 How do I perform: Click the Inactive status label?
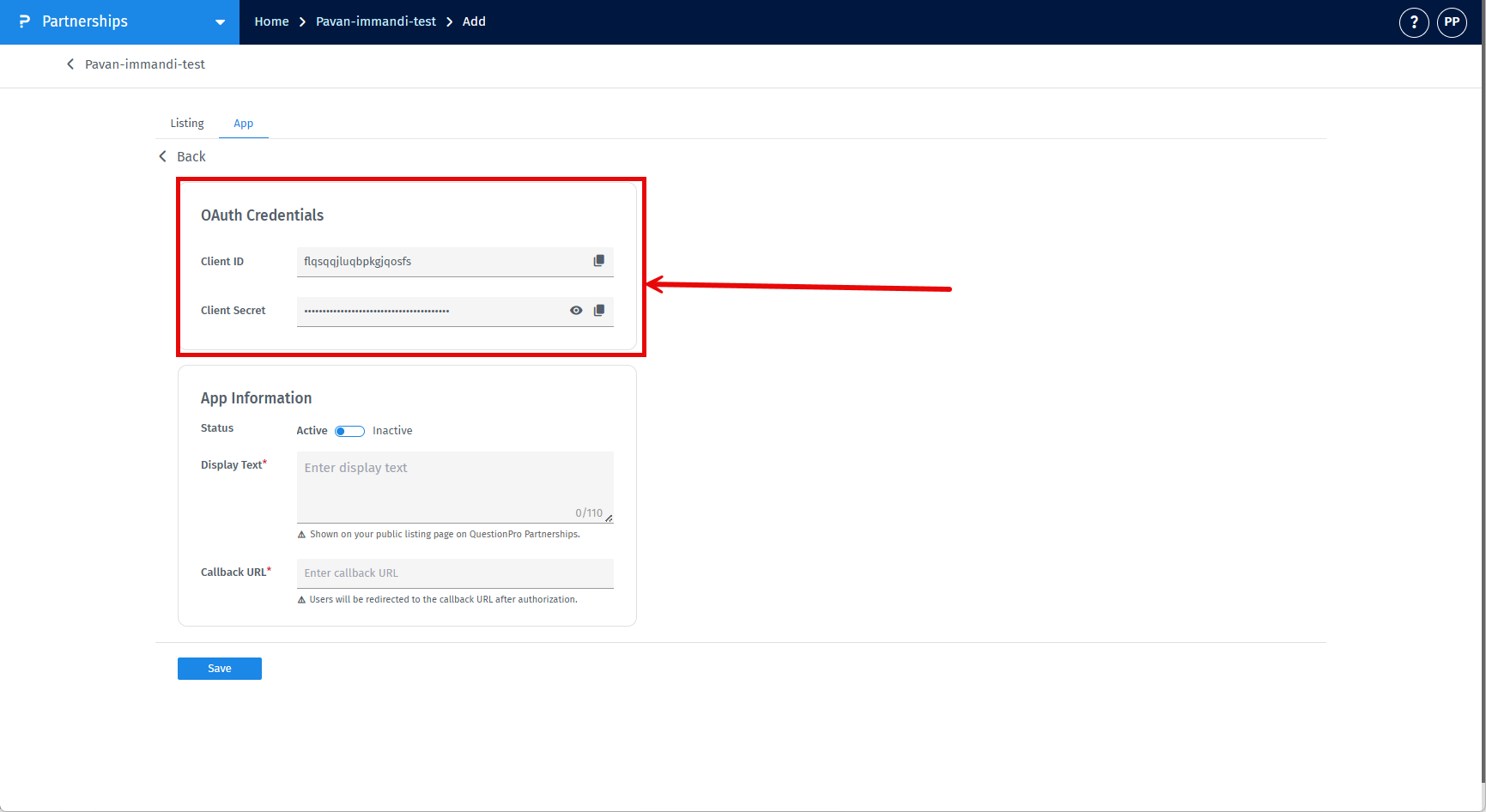(x=392, y=431)
